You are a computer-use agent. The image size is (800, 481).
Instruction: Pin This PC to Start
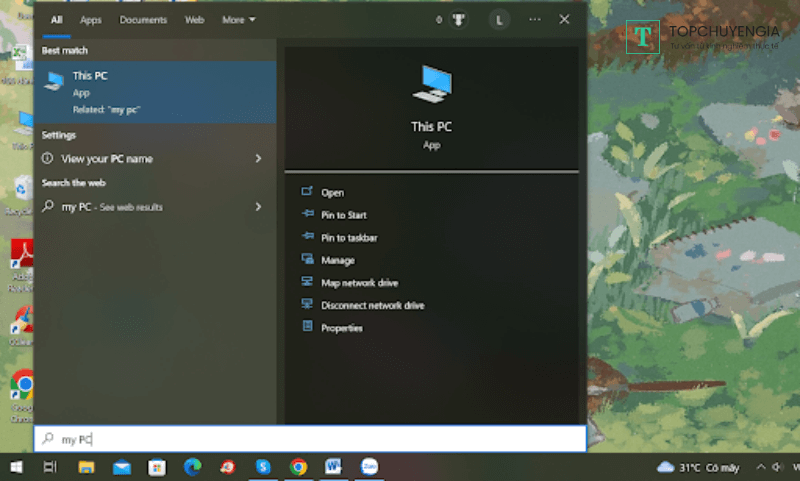tap(343, 215)
